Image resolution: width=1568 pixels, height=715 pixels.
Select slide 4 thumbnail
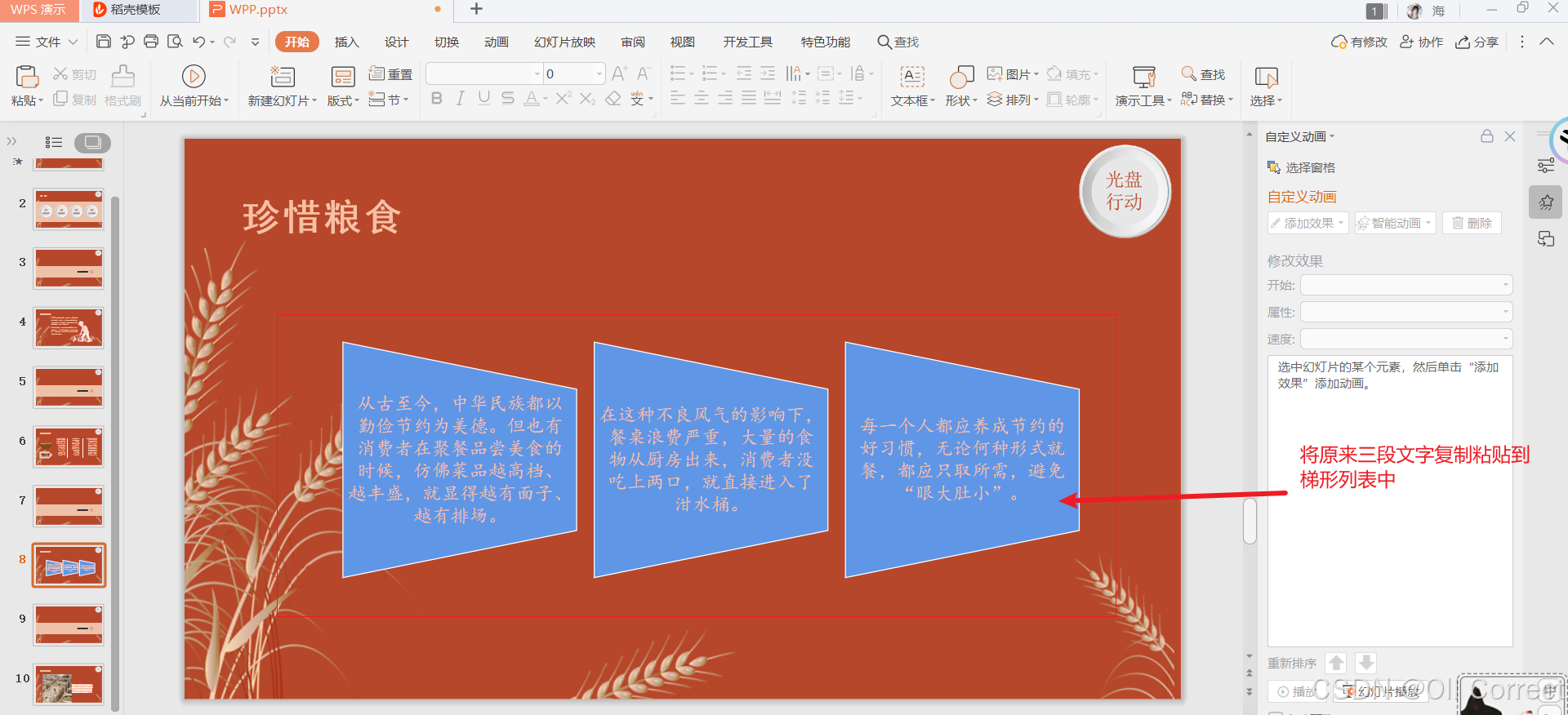69,327
